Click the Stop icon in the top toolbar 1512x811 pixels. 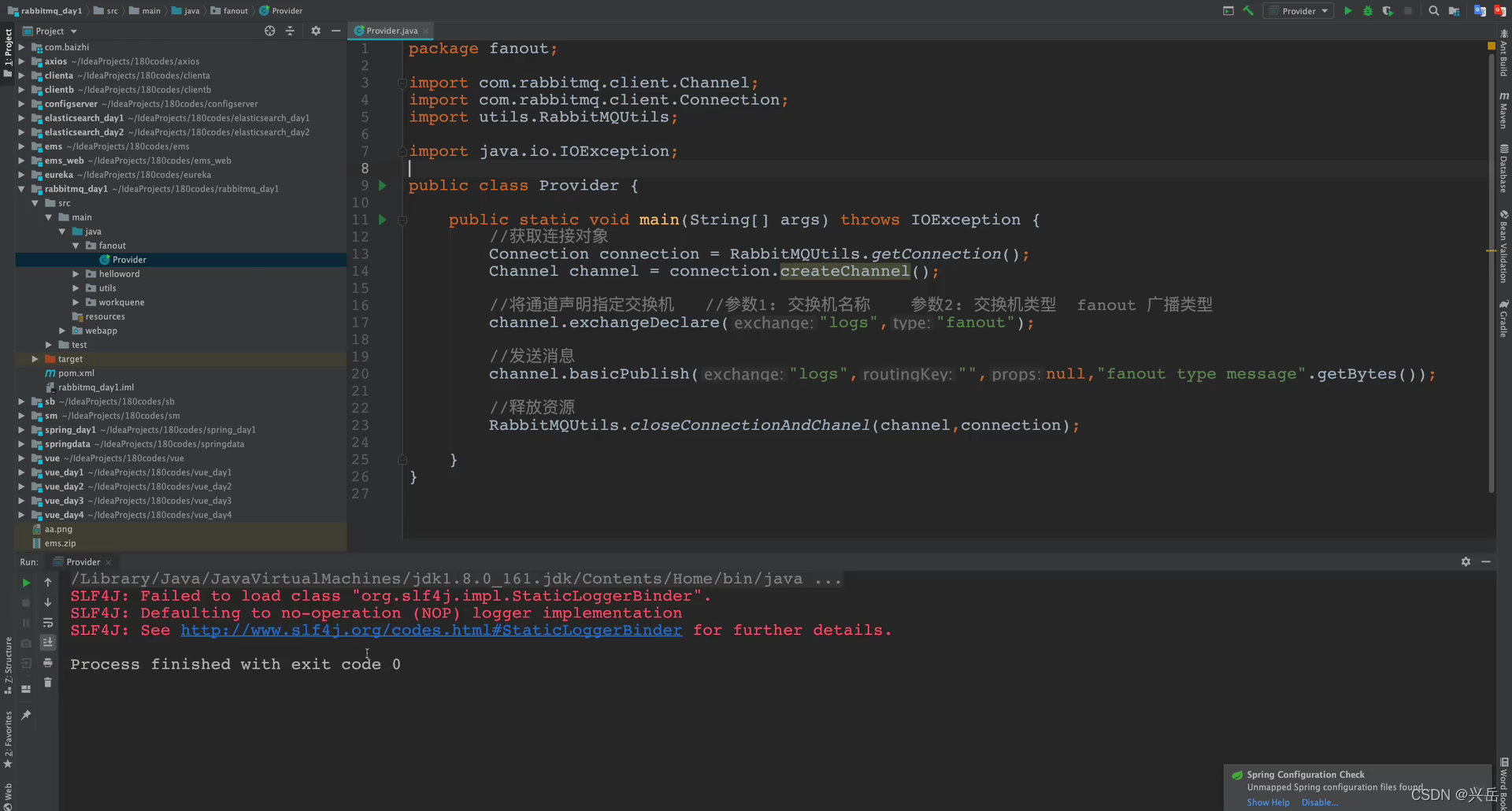1408,11
